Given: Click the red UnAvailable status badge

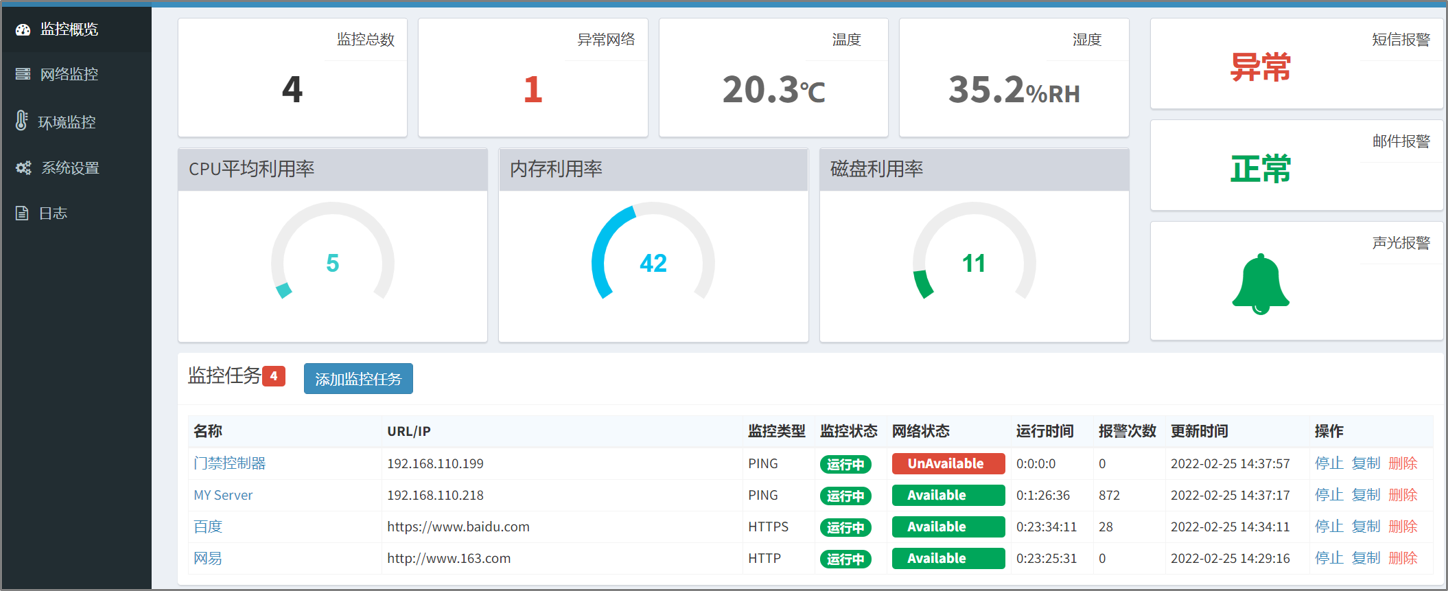Looking at the screenshot, I should click(947, 464).
